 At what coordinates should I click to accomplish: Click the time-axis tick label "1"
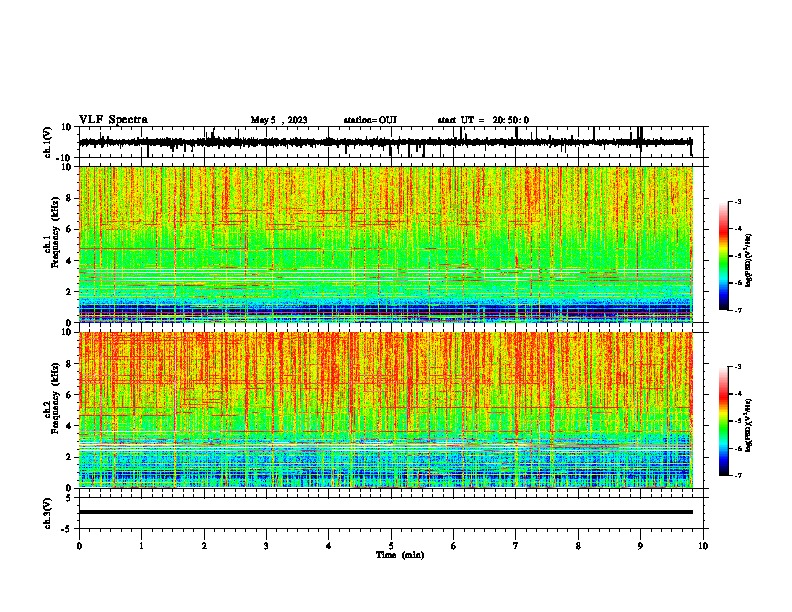click(x=141, y=546)
